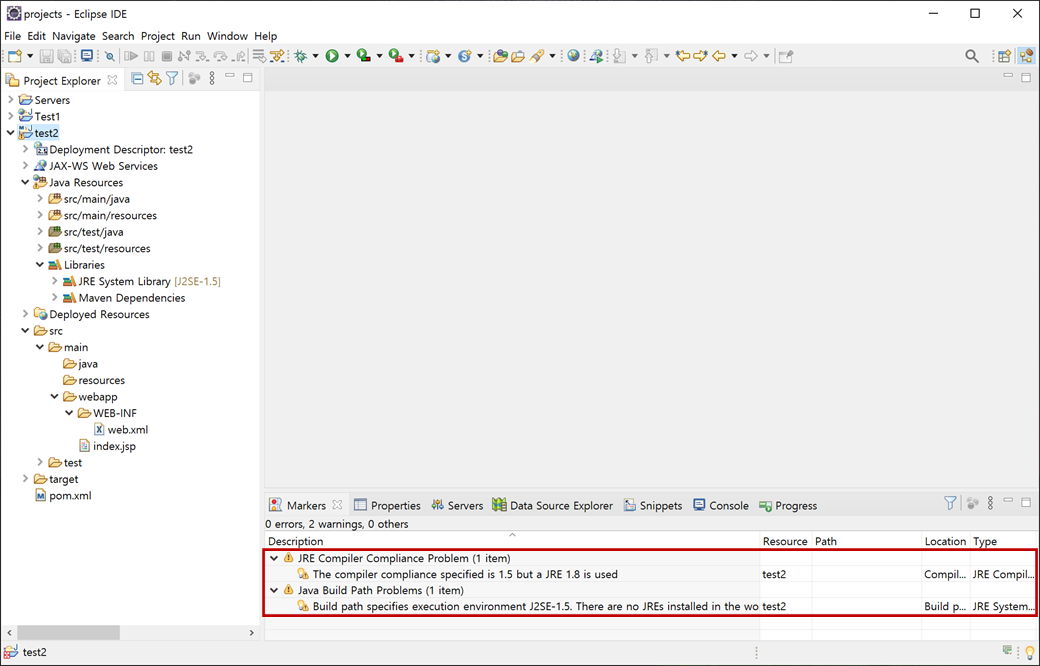
Task: Click the Open Web Browser globe icon
Action: [x=573, y=56]
